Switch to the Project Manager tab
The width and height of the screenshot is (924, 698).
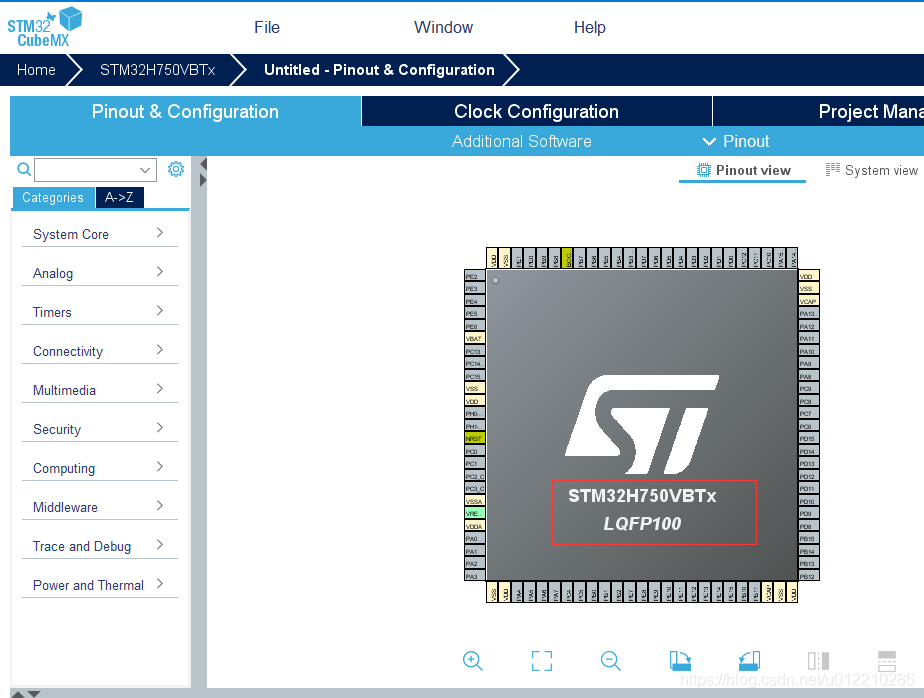[x=819, y=111]
